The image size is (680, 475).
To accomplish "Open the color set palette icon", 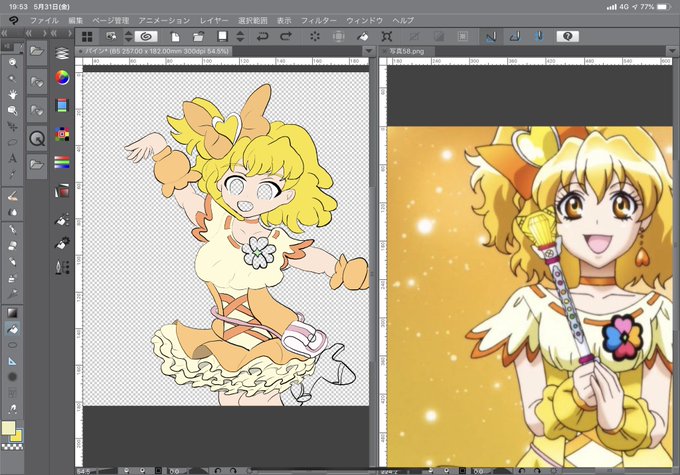I will pos(62,134).
